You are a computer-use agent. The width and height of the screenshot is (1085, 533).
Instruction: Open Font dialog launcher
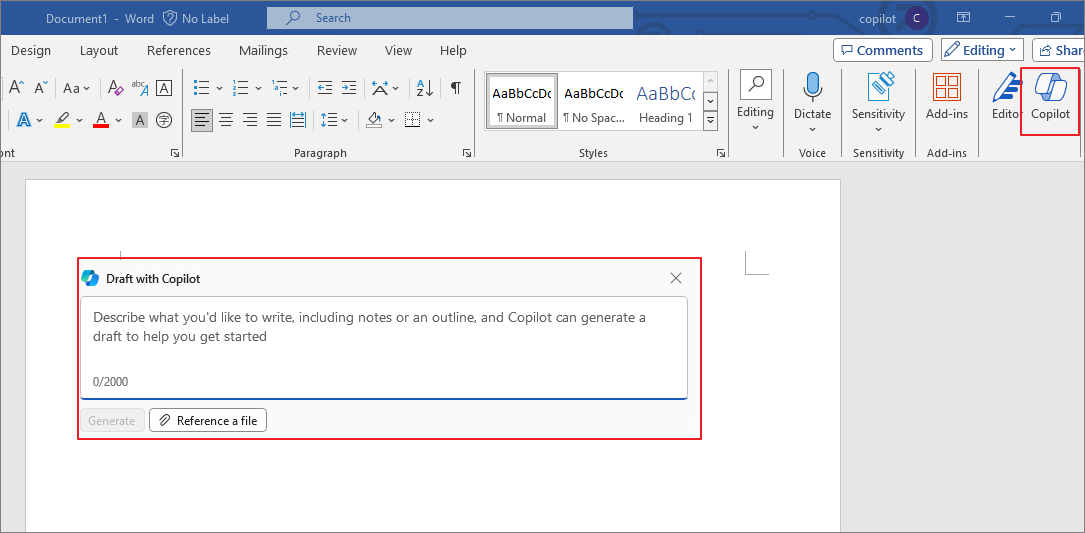(x=174, y=153)
